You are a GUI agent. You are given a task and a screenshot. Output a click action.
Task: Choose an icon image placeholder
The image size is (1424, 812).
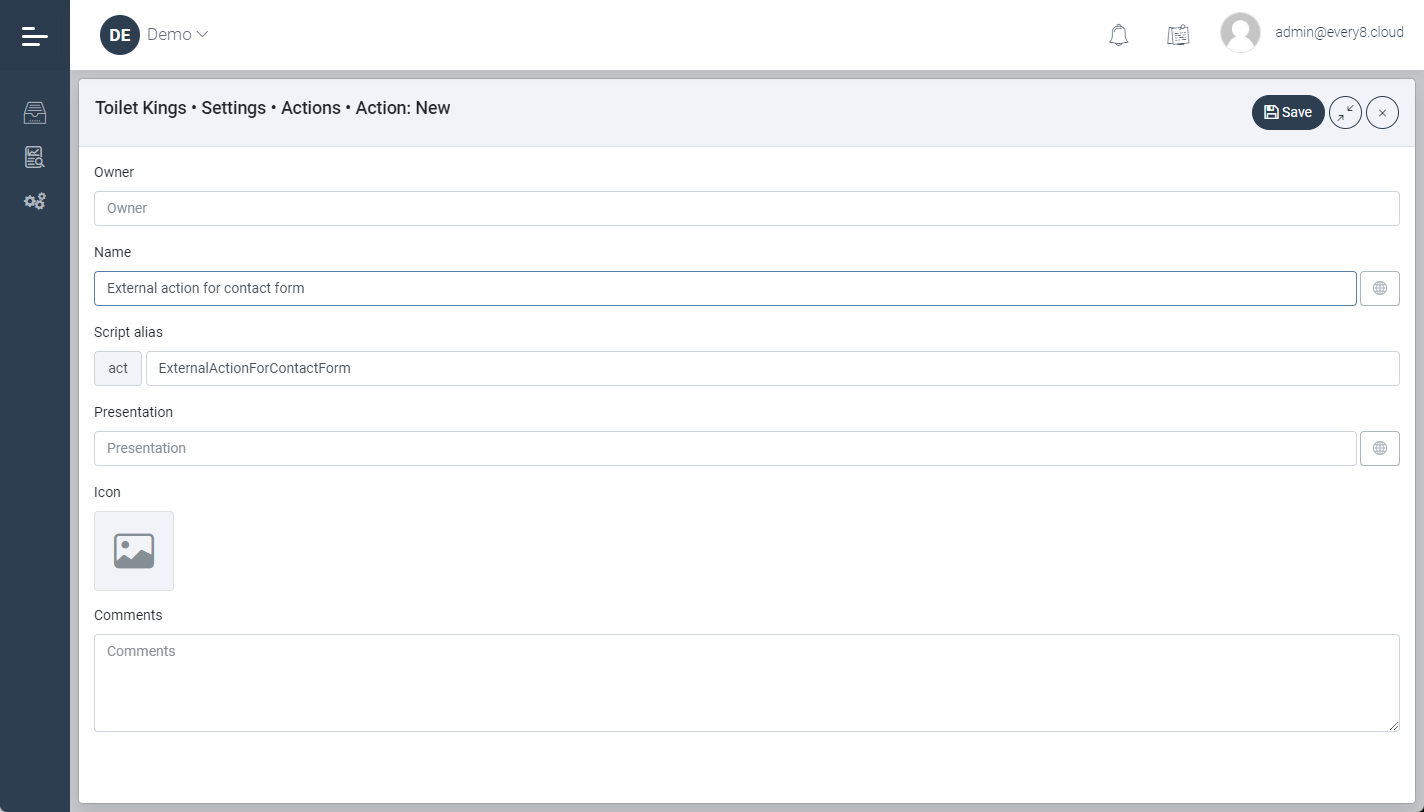[x=134, y=551]
